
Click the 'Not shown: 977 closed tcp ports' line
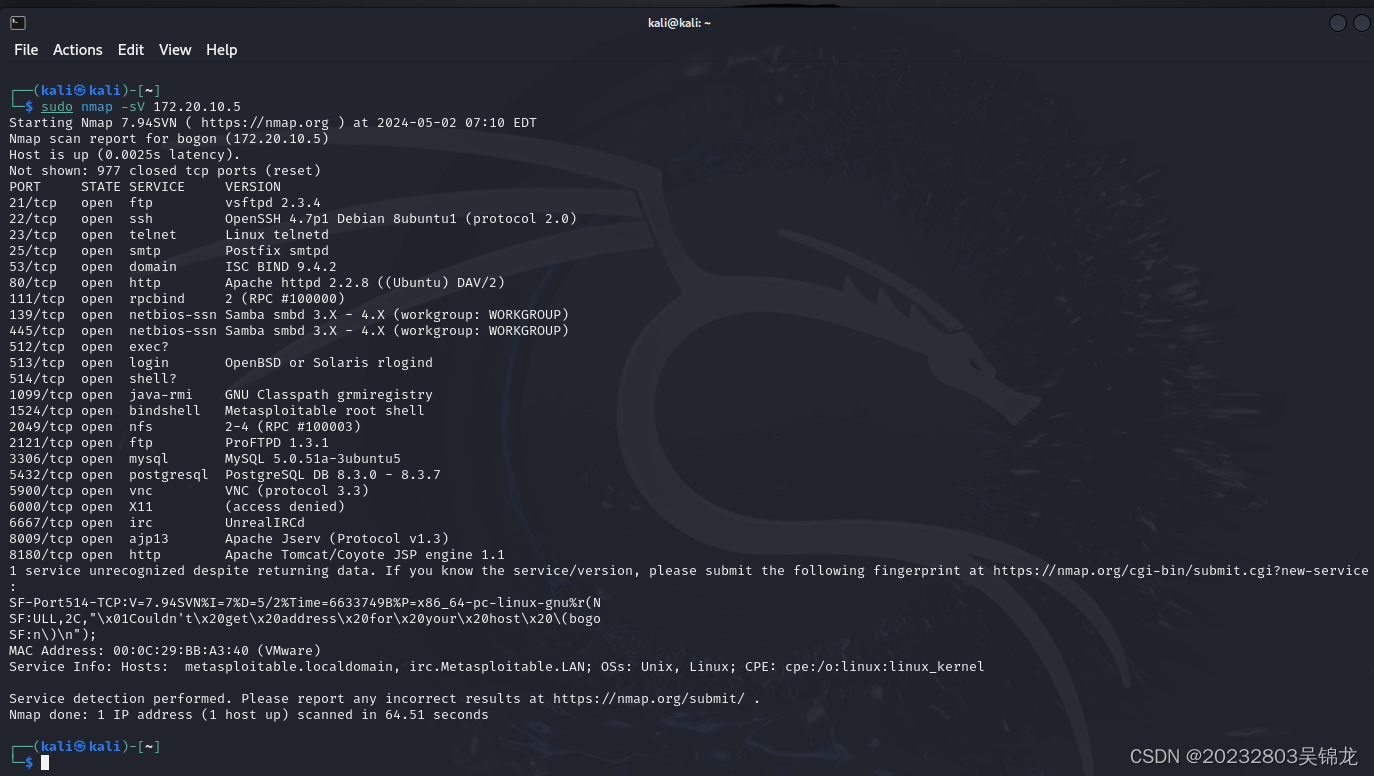(165, 171)
